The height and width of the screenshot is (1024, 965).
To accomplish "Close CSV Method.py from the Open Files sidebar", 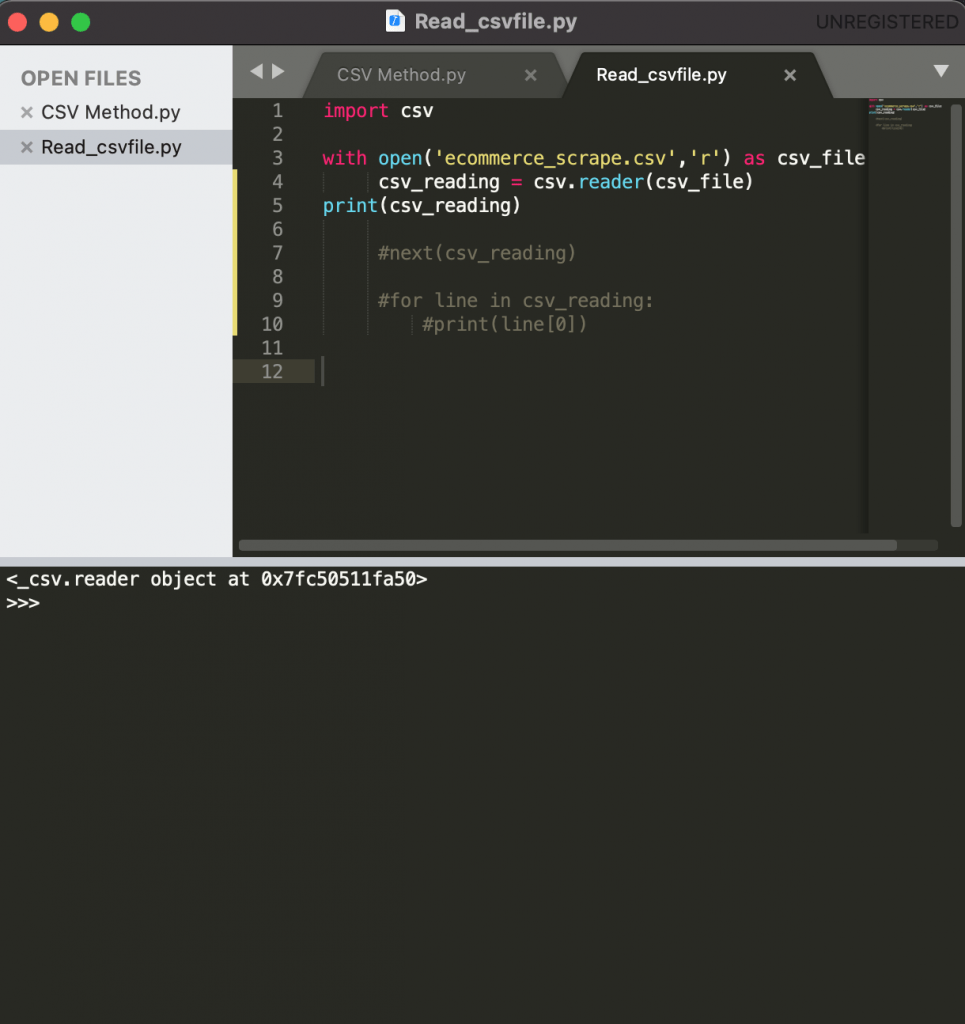I will (x=27, y=112).
